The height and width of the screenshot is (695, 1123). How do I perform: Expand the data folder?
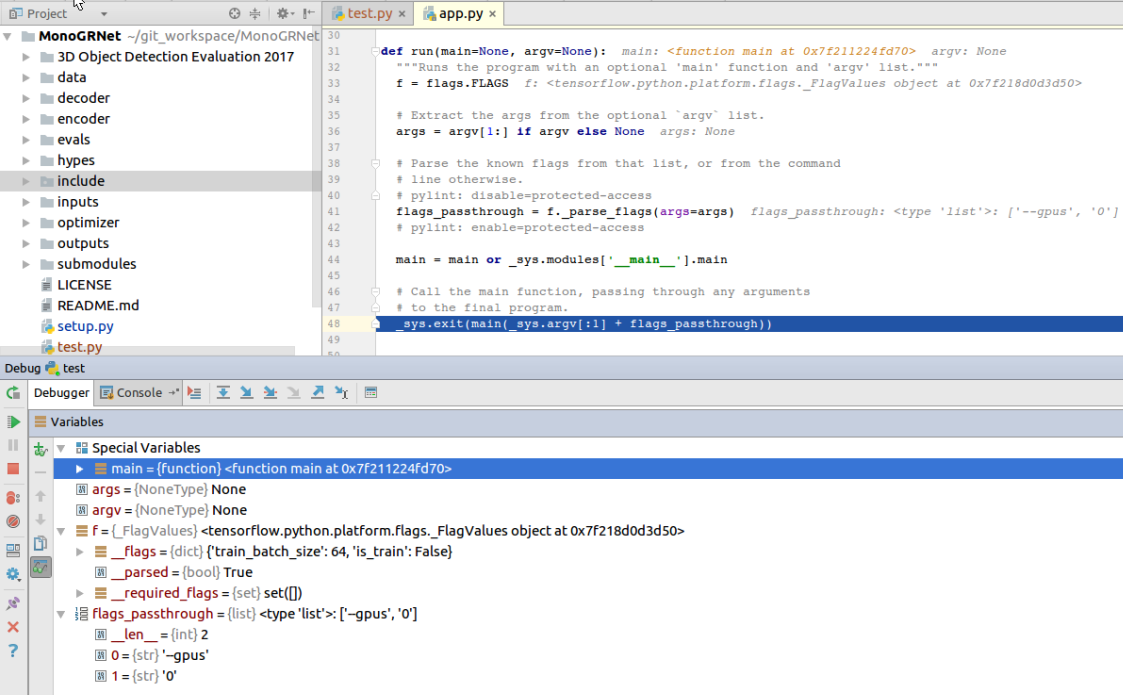click(x=26, y=77)
